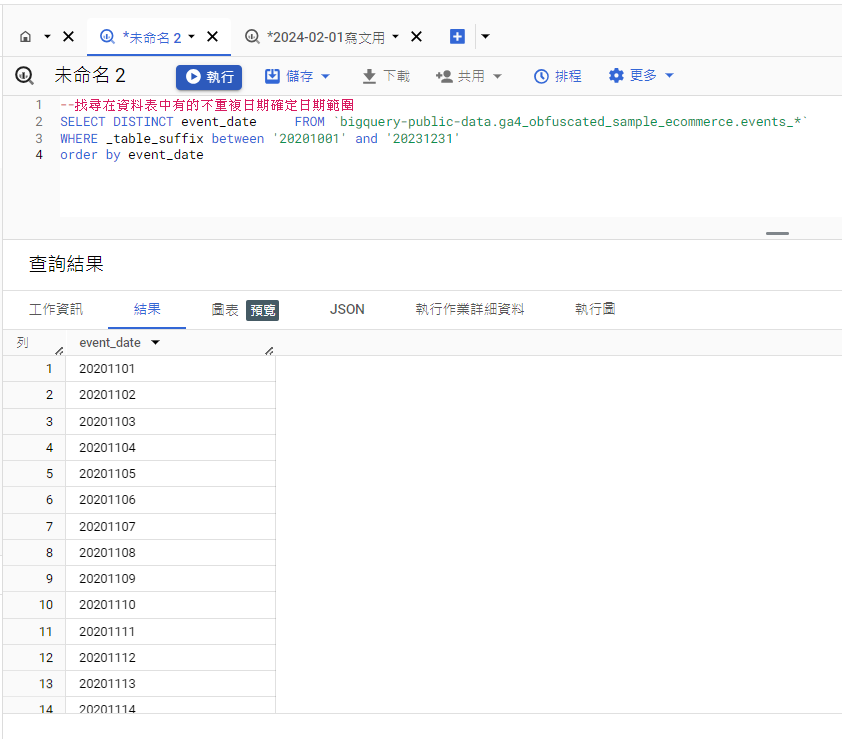842x739 pixels.
Task: Click the event_date column resize handle
Action: [269, 351]
